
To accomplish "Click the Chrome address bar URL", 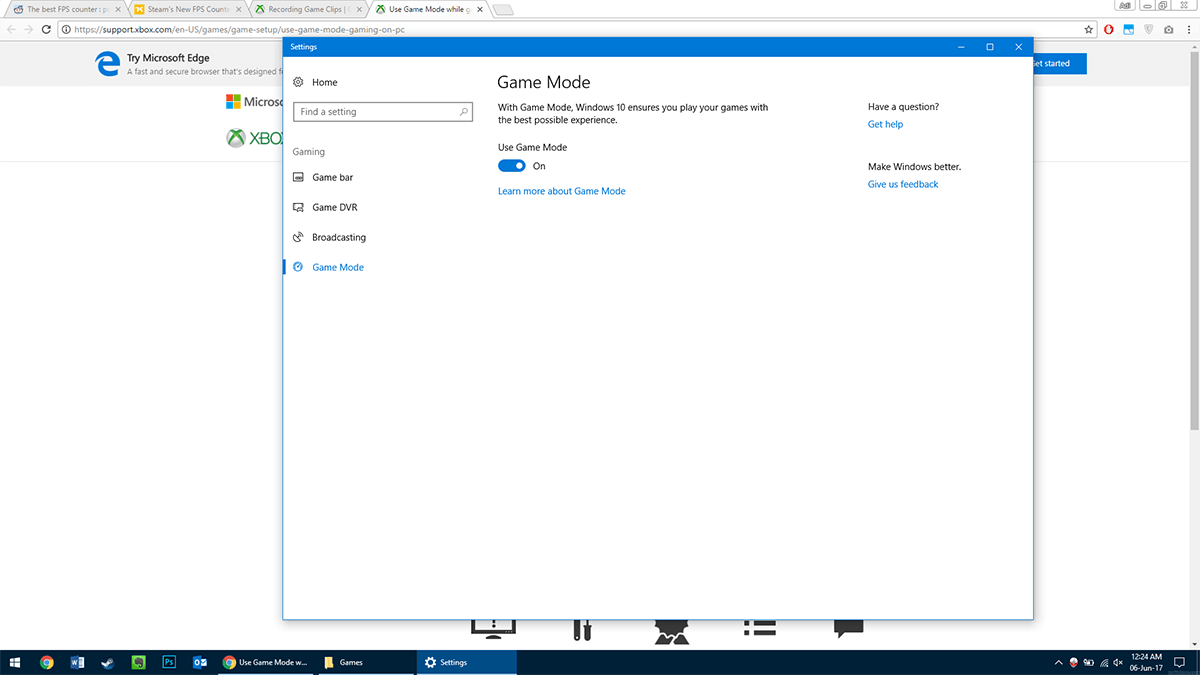I will (x=238, y=30).
